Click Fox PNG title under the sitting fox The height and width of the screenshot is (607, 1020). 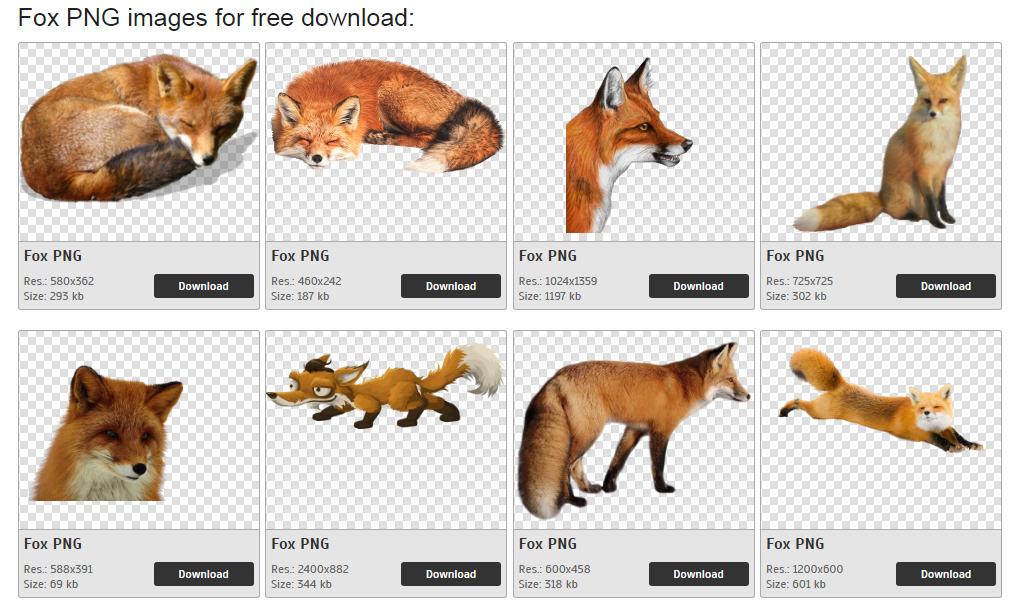[795, 256]
